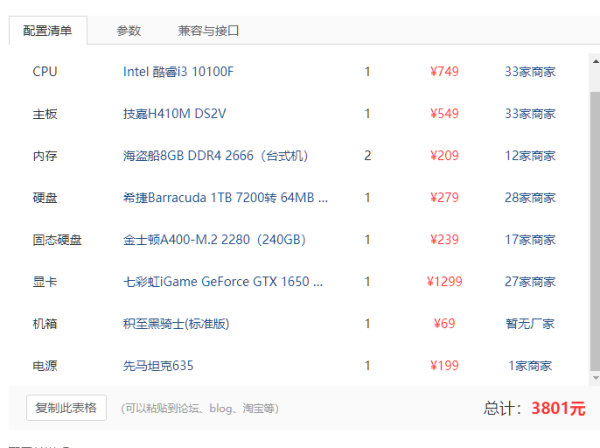The width and height of the screenshot is (600, 448).
Task: Click the 主板 category label
Action: (45, 114)
